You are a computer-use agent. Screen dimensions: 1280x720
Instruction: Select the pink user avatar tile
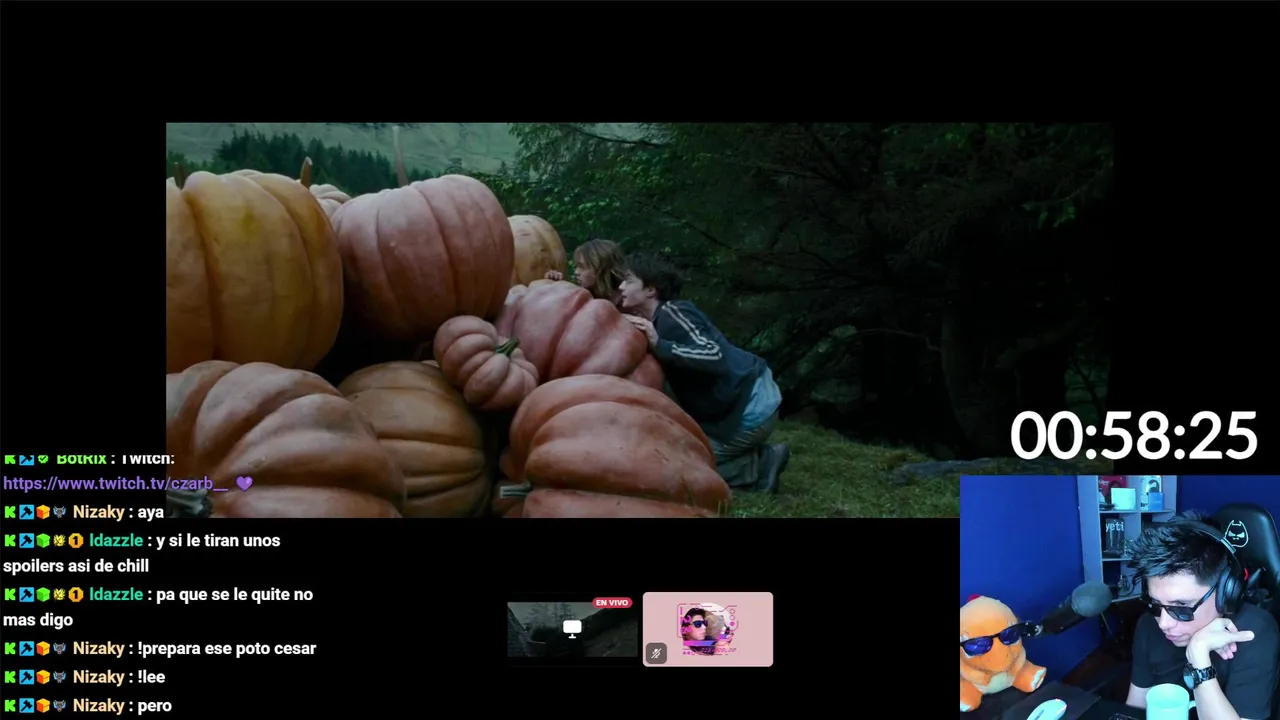(x=708, y=629)
